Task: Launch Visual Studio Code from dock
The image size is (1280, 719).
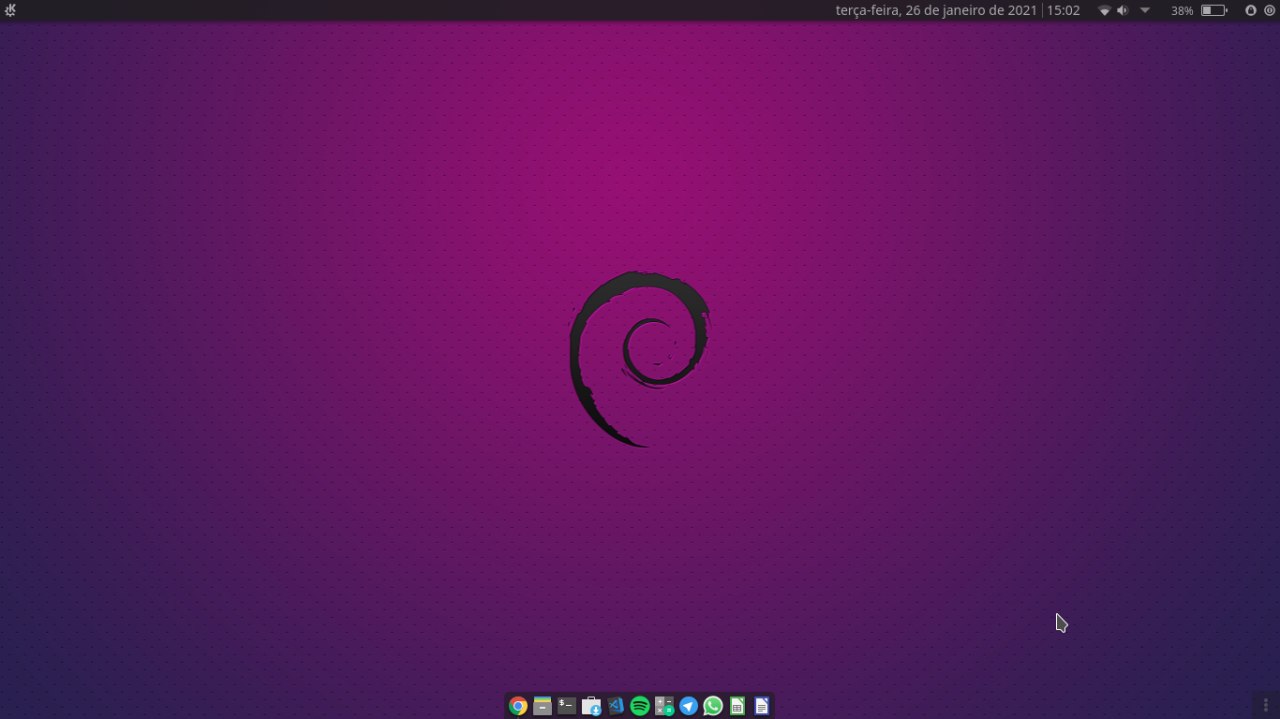Action: pyautogui.click(x=616, y=706)
